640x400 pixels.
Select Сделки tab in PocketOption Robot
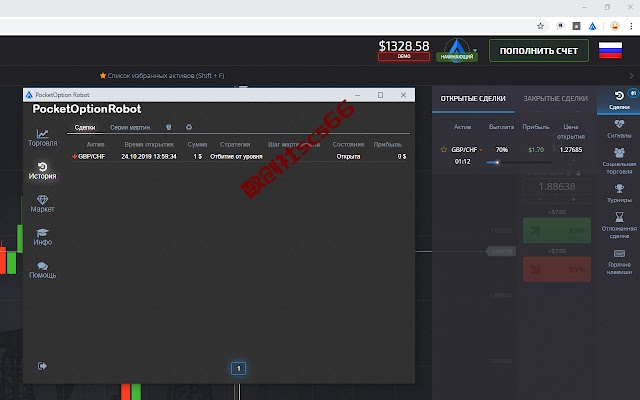click(85, 127)
